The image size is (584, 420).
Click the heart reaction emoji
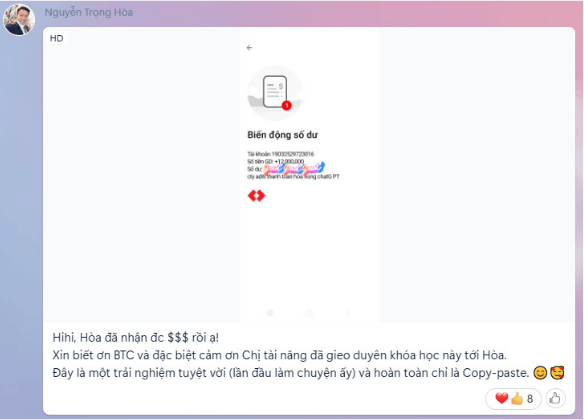501,398
